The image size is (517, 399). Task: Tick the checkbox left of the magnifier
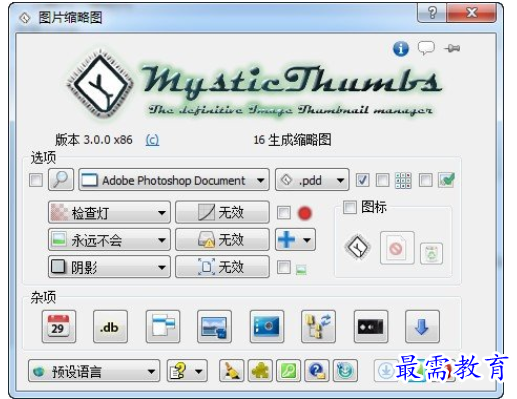click(x=36, y=180)
